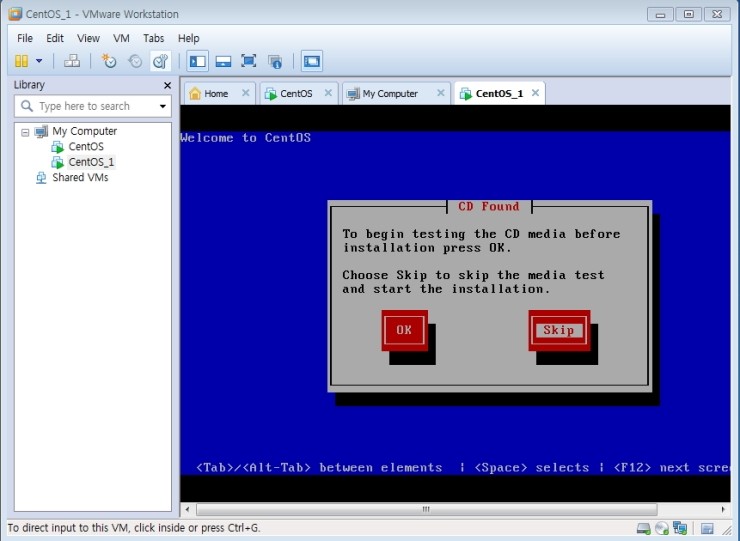
Task: Minimize the VMware Workstation window
Action: [660, 14]
